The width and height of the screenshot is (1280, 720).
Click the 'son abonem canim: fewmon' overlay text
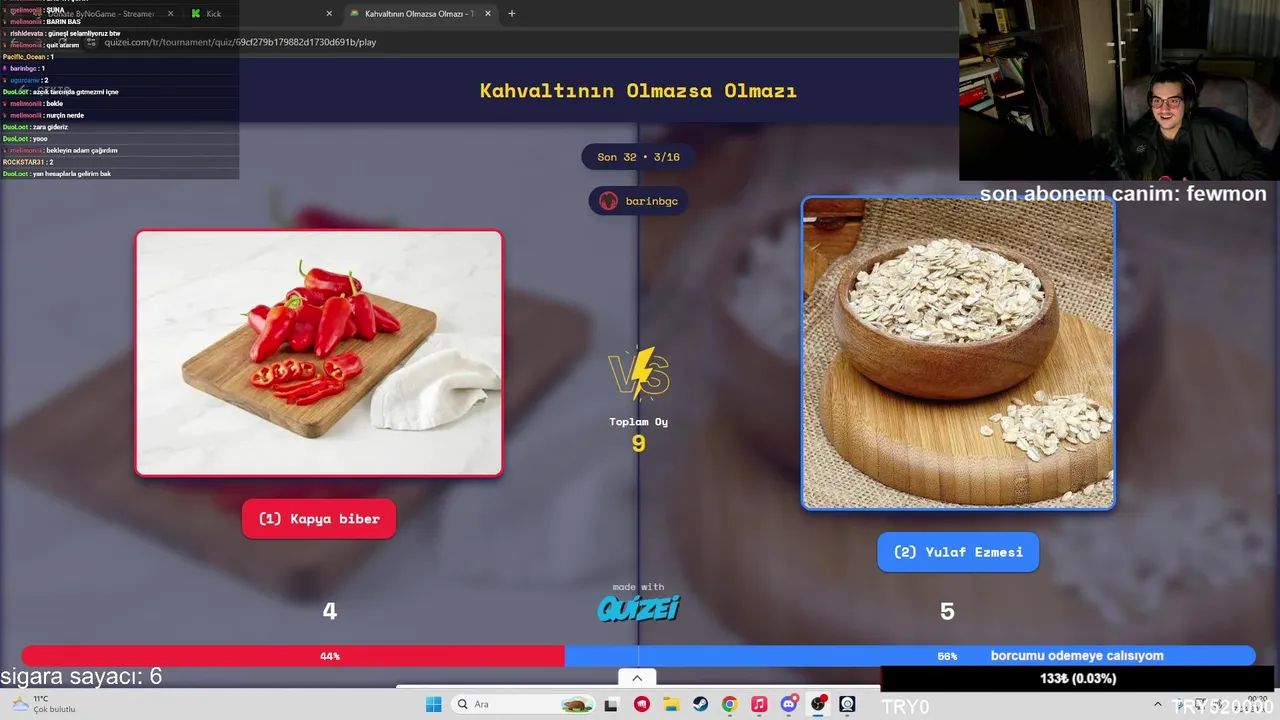[1123, 194]
